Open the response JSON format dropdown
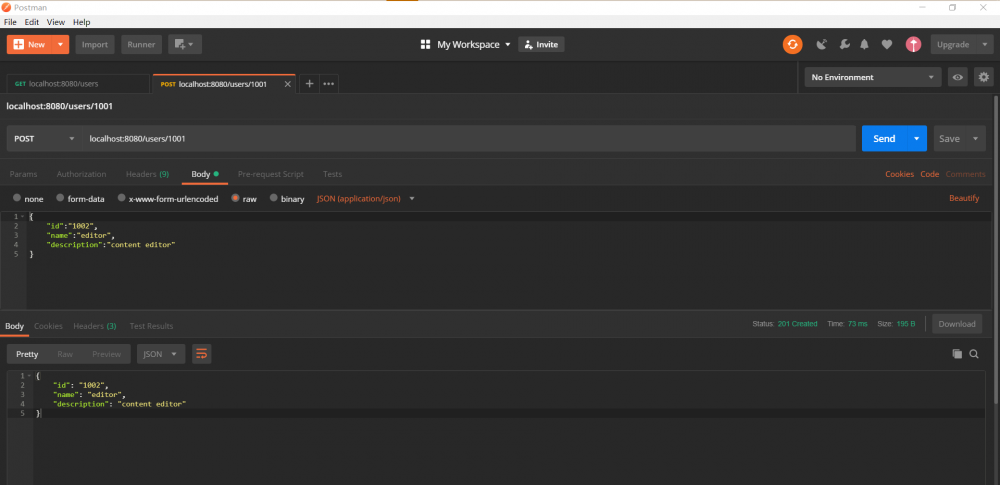Image resolution: width=1000 pixels, height=485 pixels. tap(161, 354)
